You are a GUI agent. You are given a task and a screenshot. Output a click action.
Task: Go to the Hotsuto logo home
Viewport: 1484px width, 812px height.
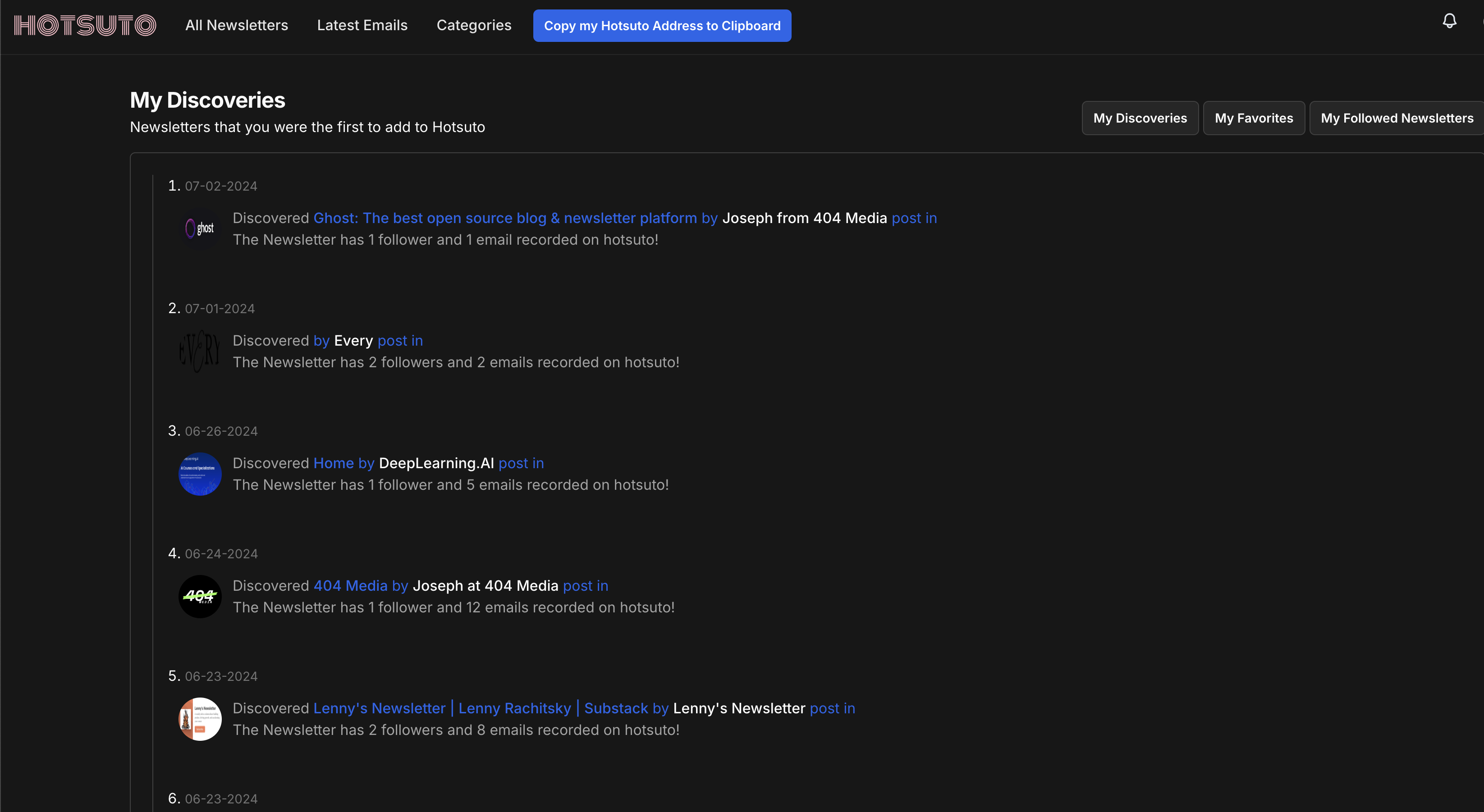pyautogui.click(x=85, y=25)
